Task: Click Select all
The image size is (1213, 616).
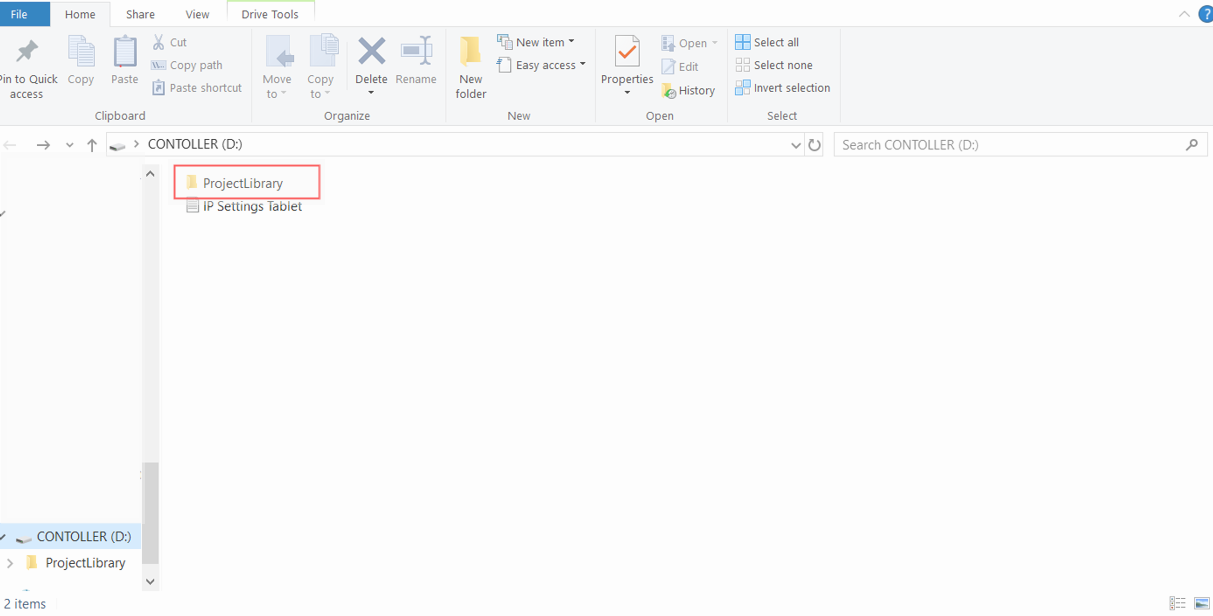Action: pos(767,42)
